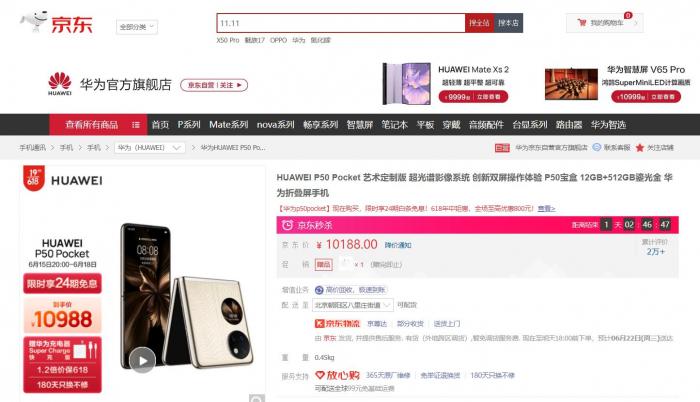
Task: Open the HUAWEI Mate Xs 2 banner thumbnail
Action: click(x=407, y=84)
